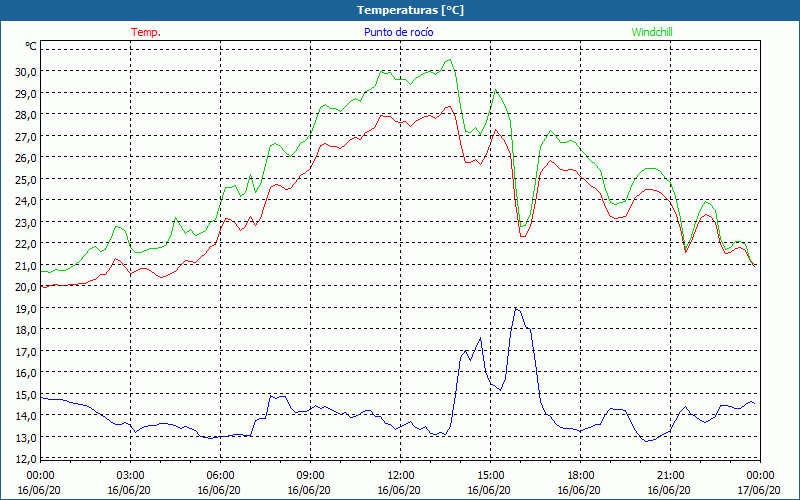
Task: Click the 17/06/20 date label
Action: [x=759, y=490]
